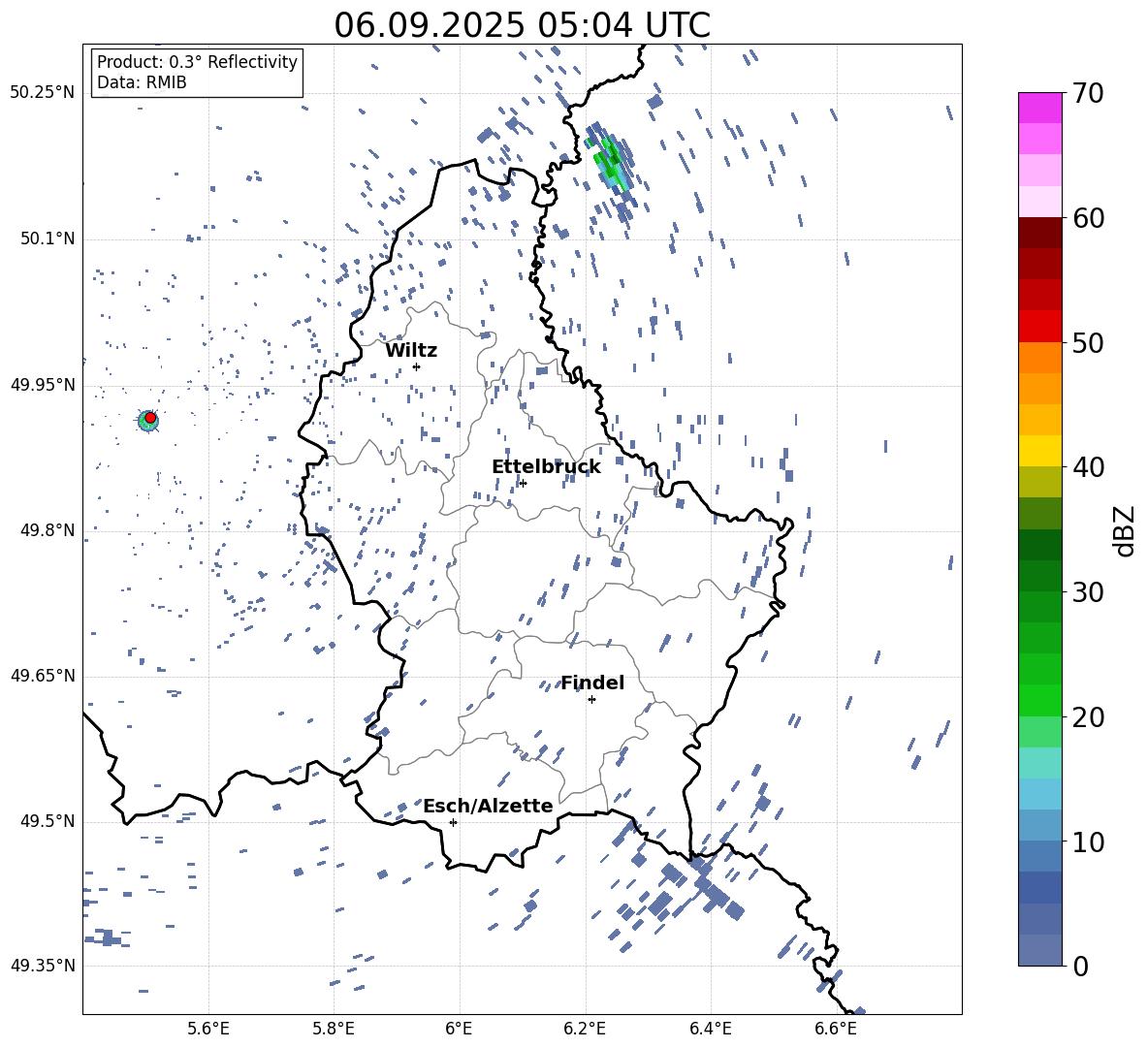Click the 49.5°N latitude label
This screenshot has width=1148, height=1048.
(48, 821)
